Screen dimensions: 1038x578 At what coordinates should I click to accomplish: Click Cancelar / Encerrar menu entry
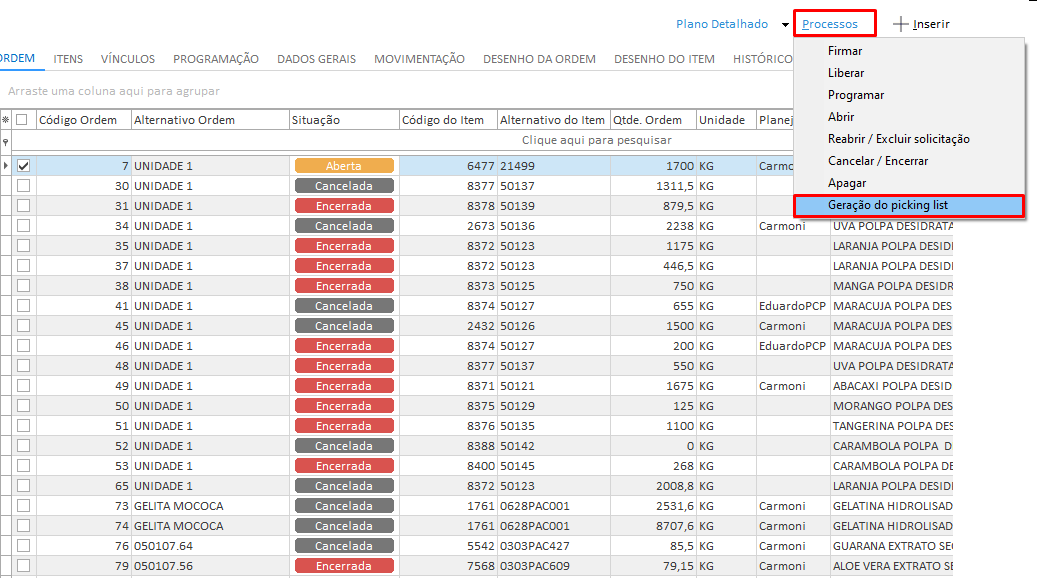point(878,161)
